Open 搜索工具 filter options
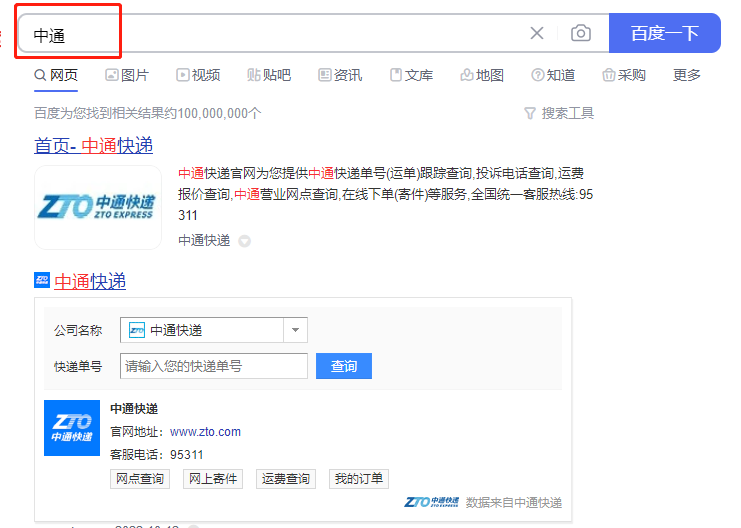 (559, 113)
